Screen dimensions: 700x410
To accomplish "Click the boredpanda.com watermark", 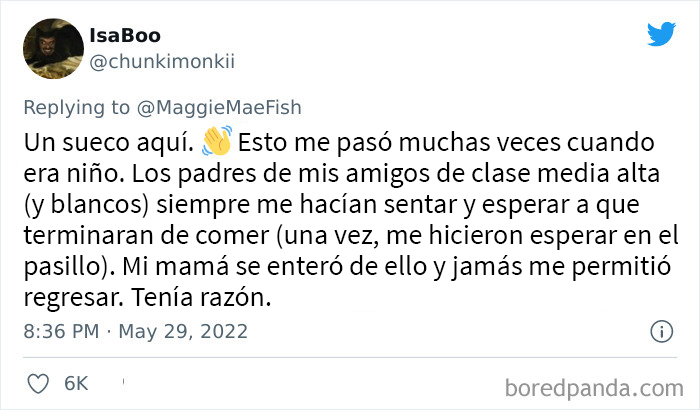I will [x=594, y=388].
